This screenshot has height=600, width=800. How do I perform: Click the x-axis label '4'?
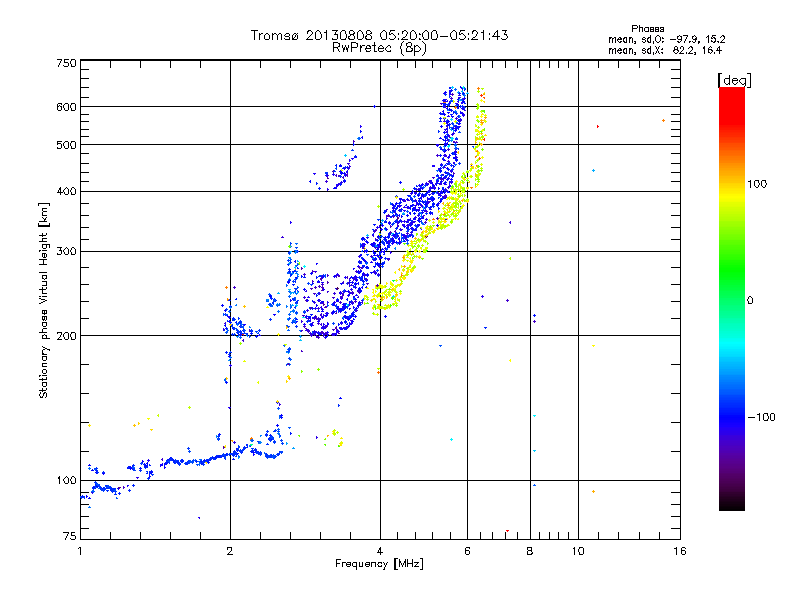[x=380, y=551]
